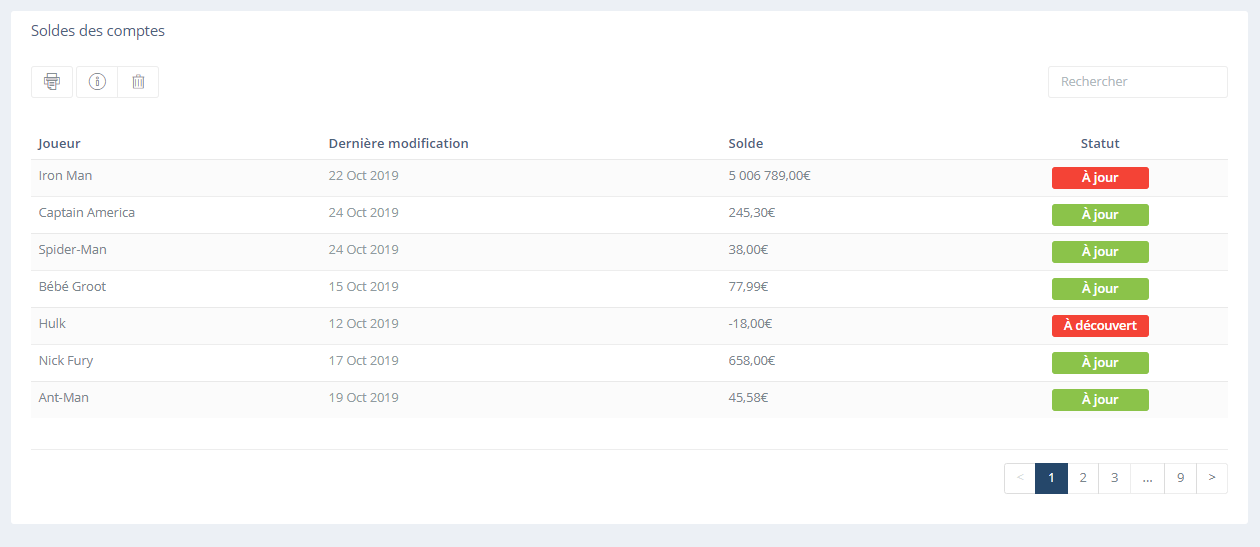Click the date 17 Oct 2019
Screen dimensions: 1260x547
[x=363, y=361]
